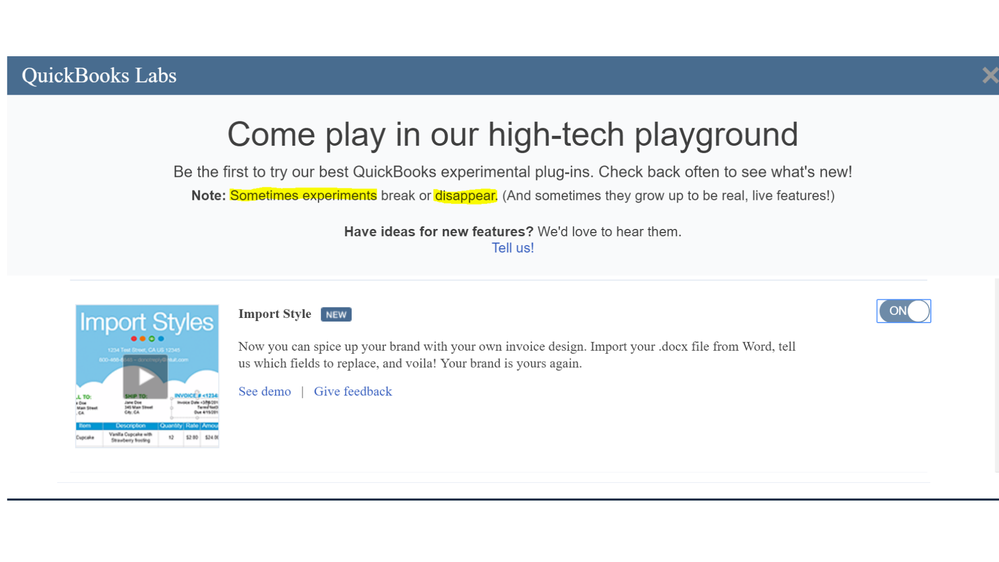This screenshot has width=999, height=562.
Task: Click the Have ideas for new features text
Action: [x=438, y=231]
